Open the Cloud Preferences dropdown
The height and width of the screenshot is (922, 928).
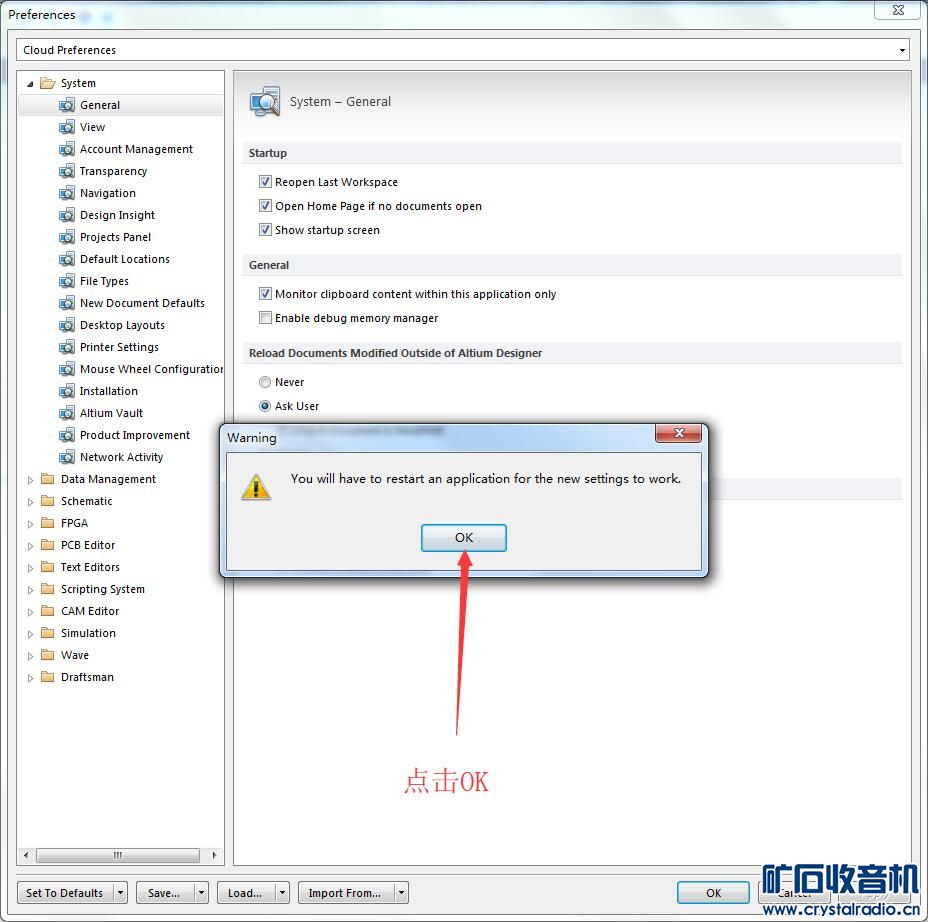[902, 50]
